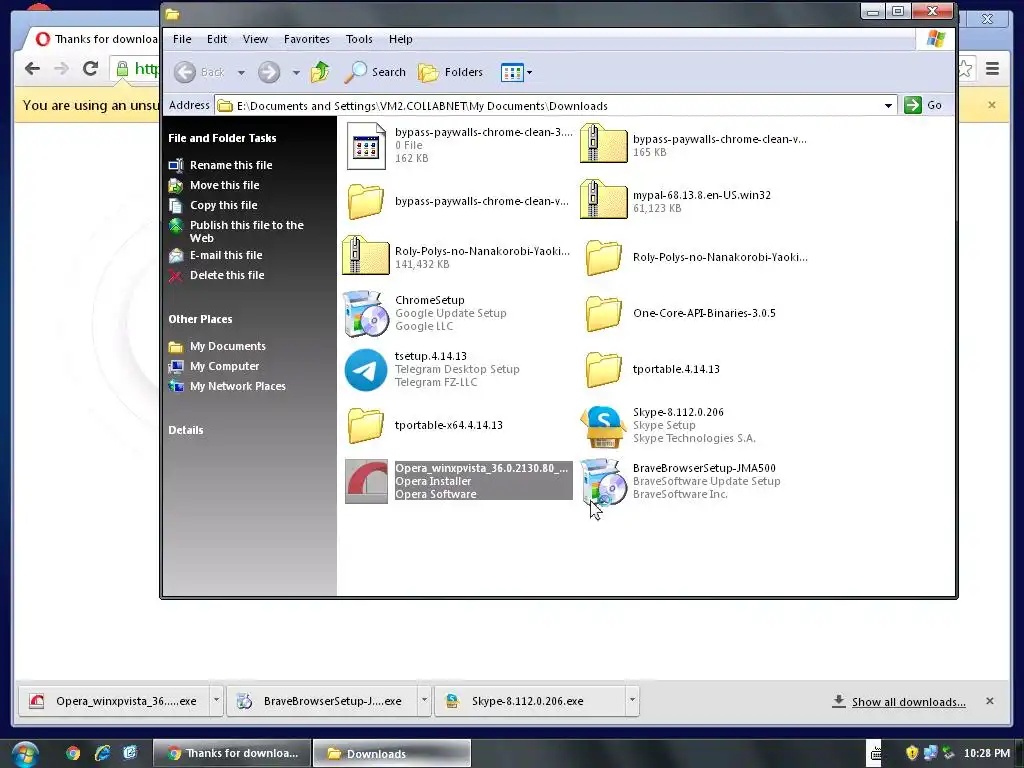Select the ChromeSetup installer icon
Viewport: 1024px width, 768px height.
366,313
